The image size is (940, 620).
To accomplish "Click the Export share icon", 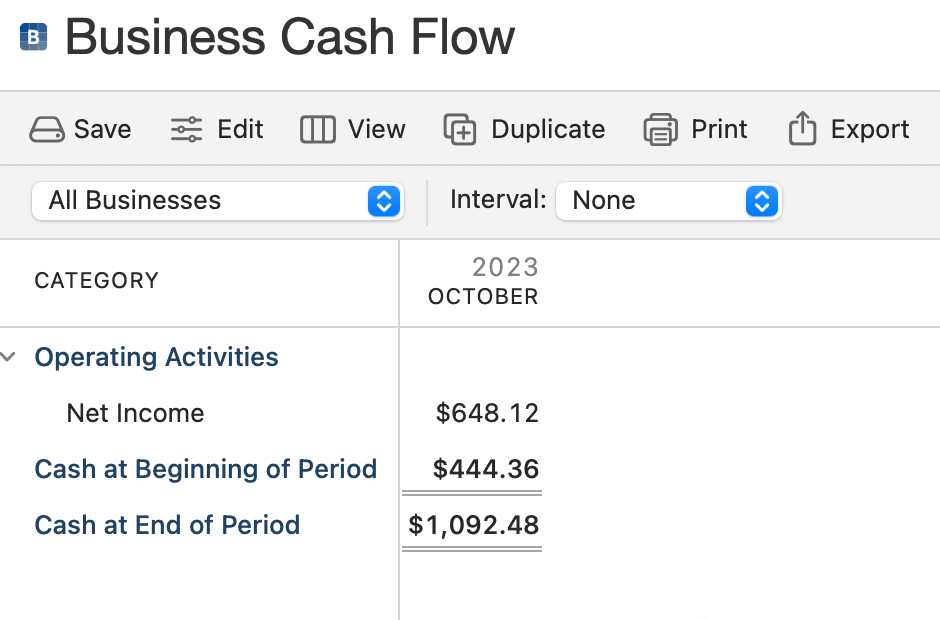I will pos(802,130).
